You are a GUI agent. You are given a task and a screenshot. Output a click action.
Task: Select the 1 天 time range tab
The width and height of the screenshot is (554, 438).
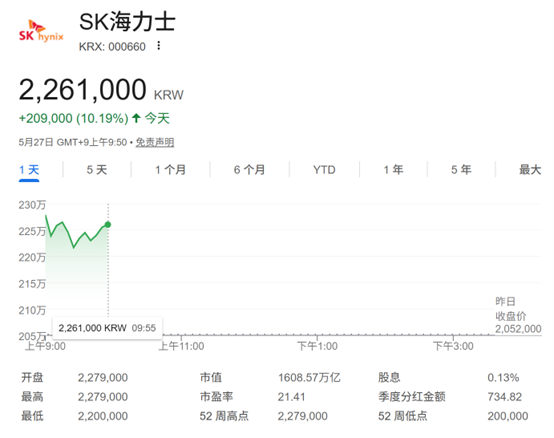tap(29, 170)
